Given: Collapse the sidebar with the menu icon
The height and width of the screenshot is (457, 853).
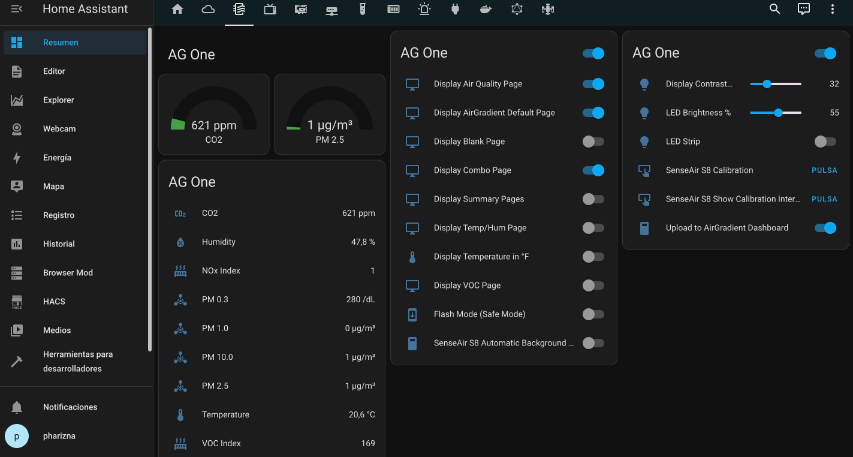Looking at the screenshot, I should tap(16, 9).
